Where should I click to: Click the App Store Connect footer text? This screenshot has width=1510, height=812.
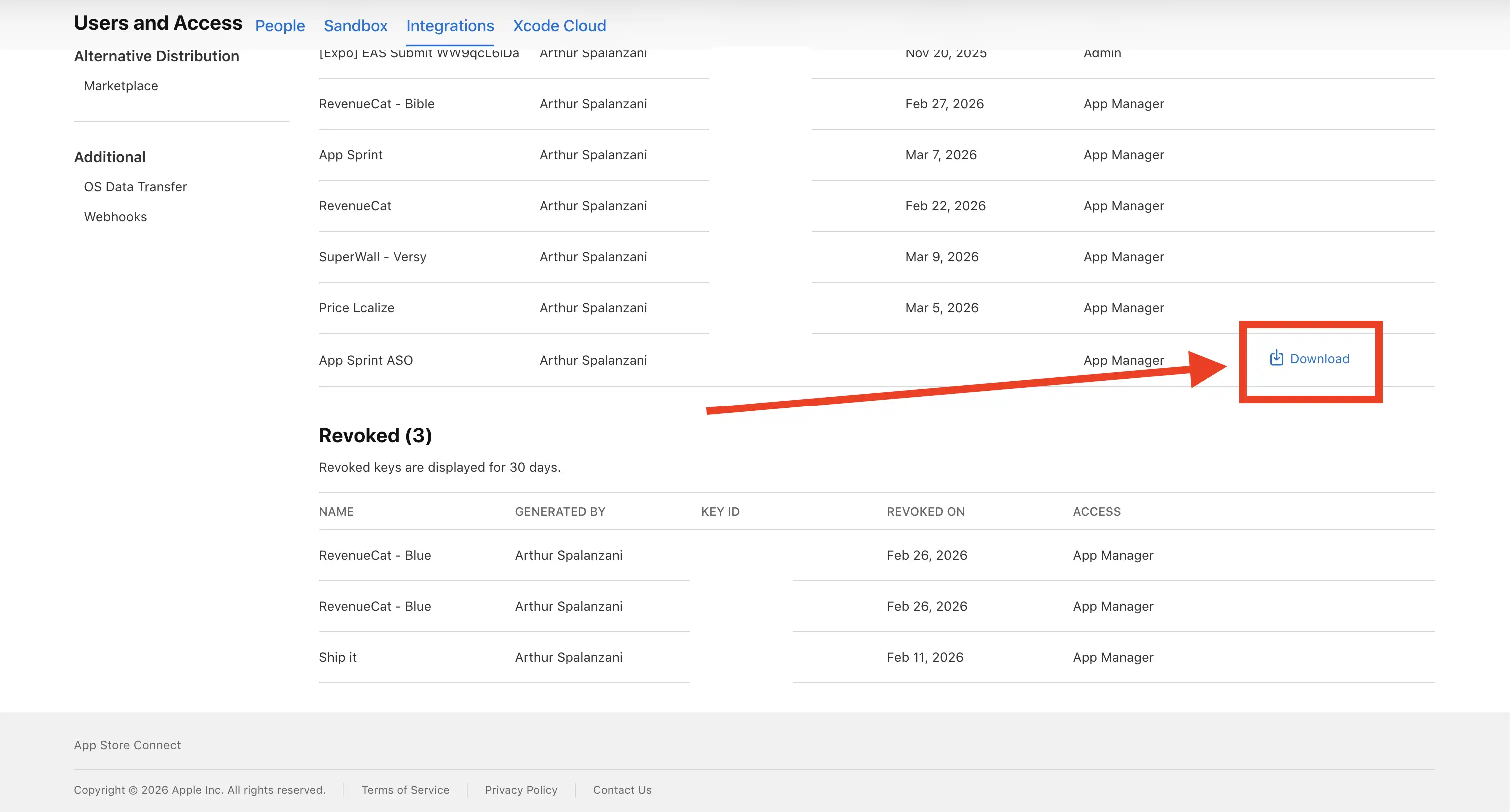click(x=127, y=745)
